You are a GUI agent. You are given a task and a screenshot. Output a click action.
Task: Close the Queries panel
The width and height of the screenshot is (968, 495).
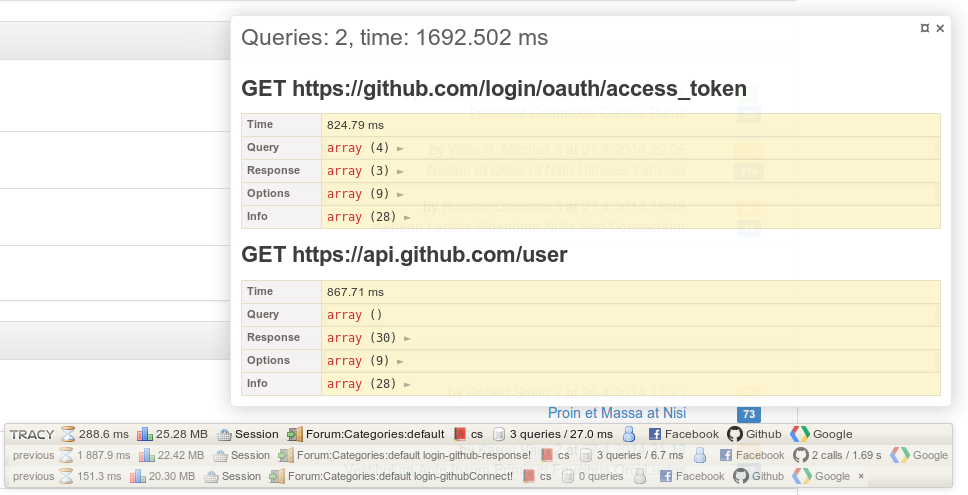pos(940,28)
